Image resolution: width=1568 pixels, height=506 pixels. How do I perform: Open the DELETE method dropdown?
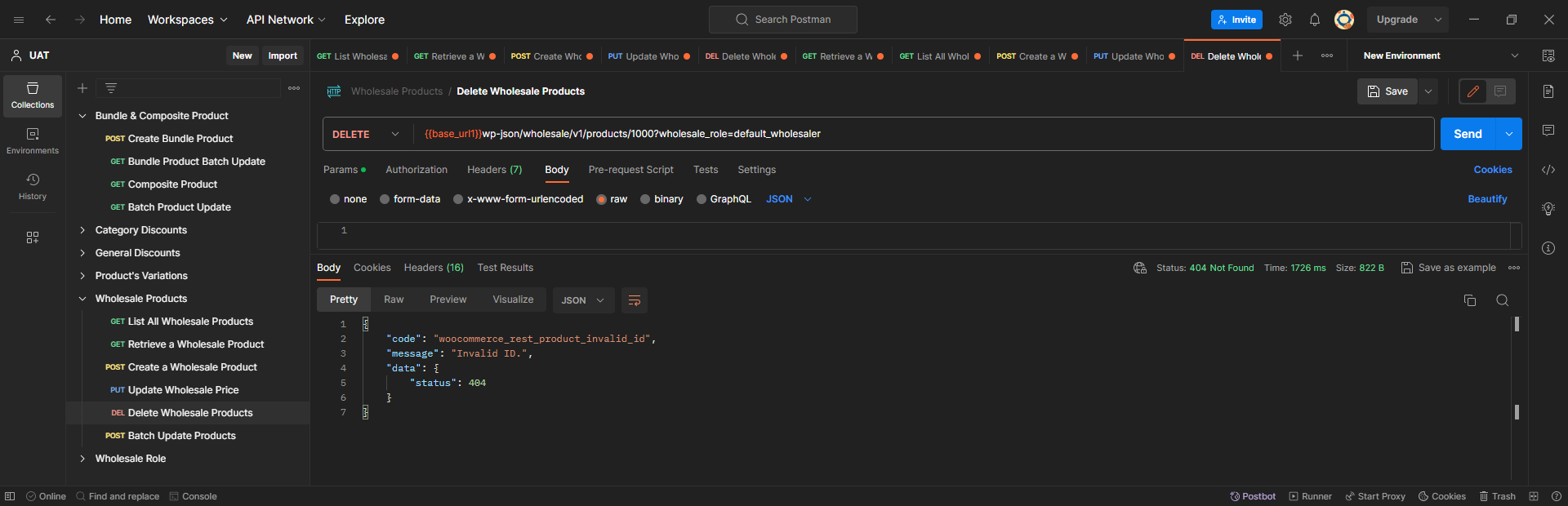pyautogui.click(x=367, y=134)
